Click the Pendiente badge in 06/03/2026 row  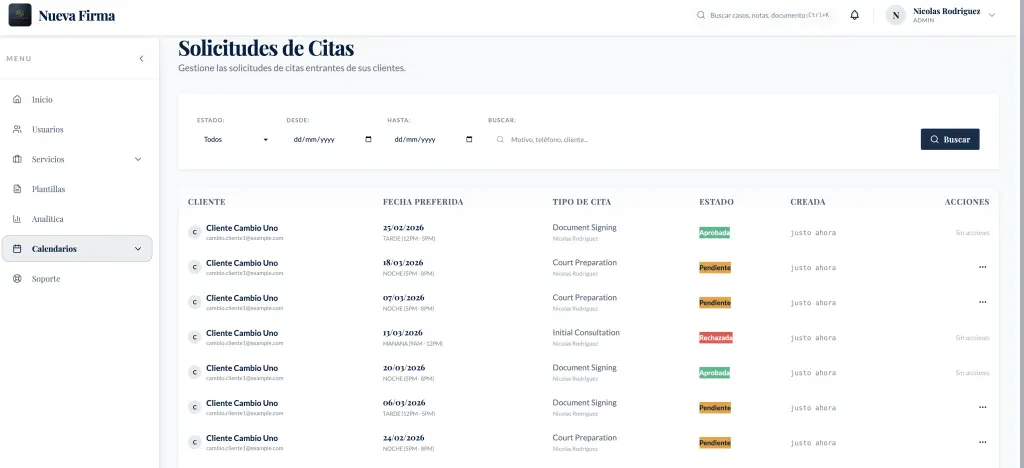(715, 407)
